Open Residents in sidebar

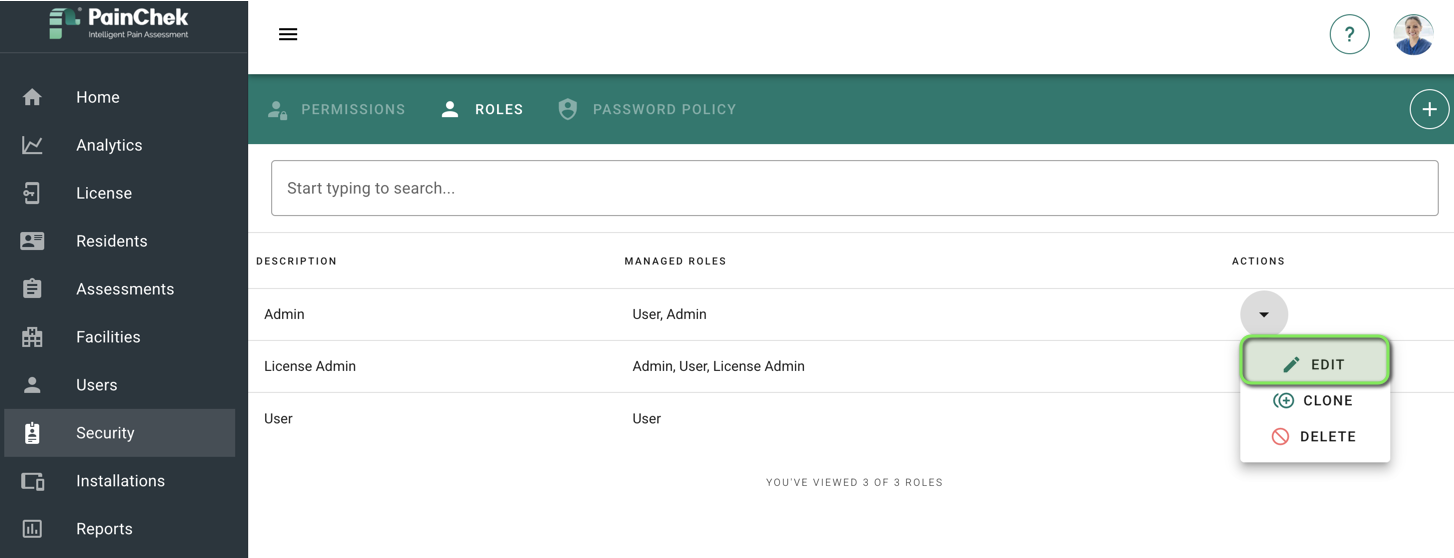click(x=120, y=241)
